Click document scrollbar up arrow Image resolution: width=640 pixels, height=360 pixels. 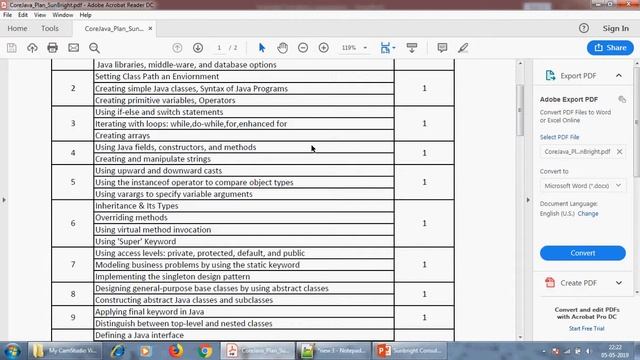point(520,63)
